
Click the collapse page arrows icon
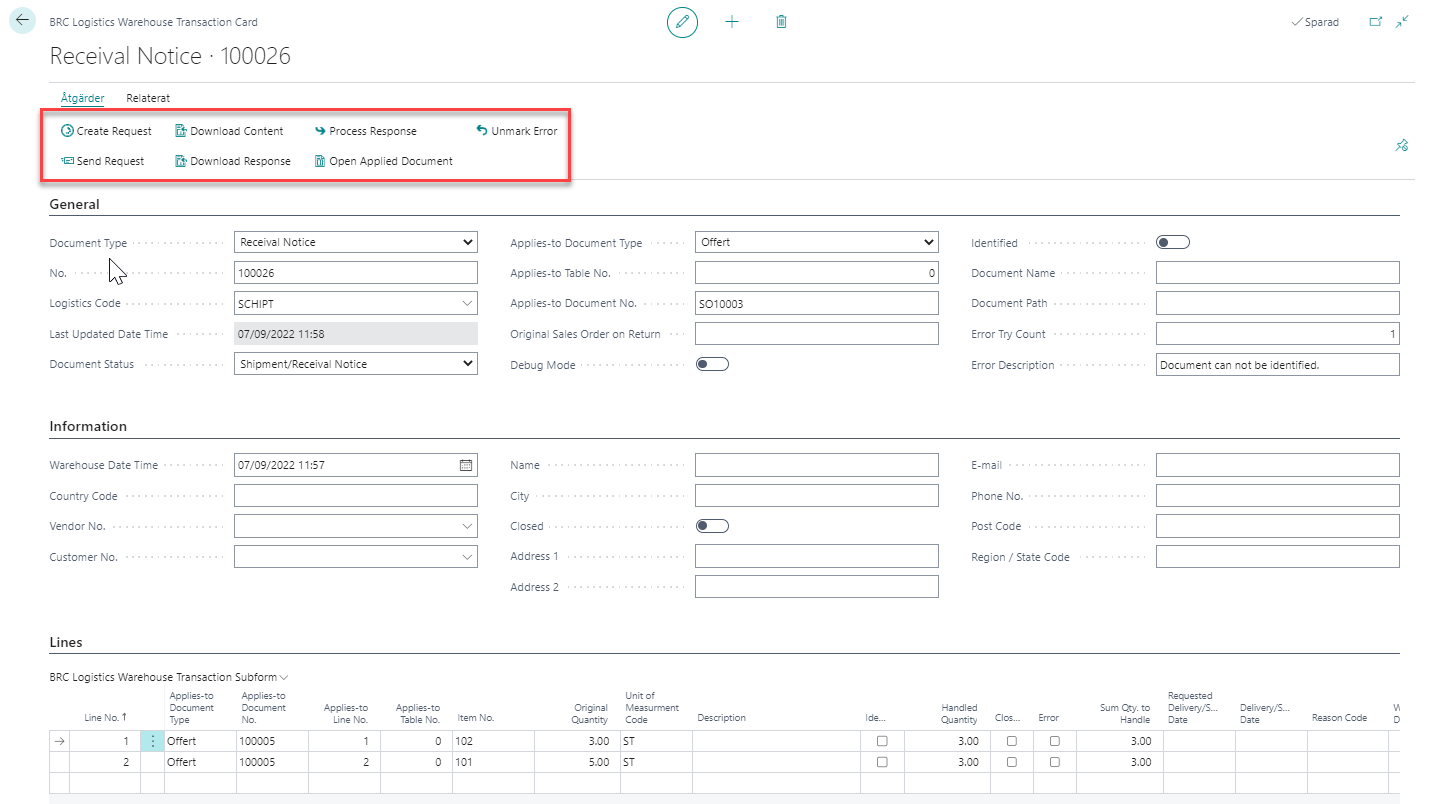tap(1403, 22)
